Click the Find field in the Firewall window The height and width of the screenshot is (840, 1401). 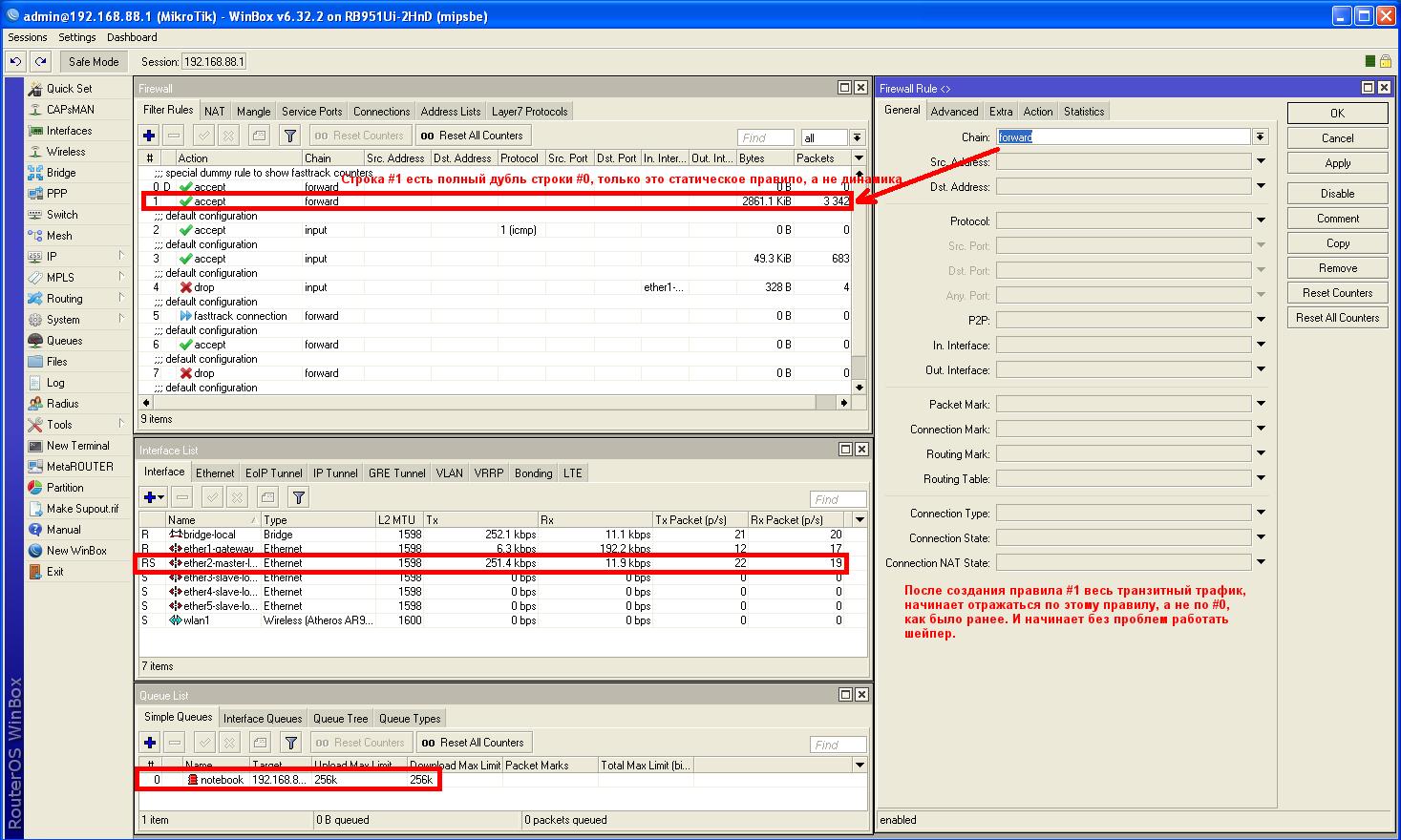[x=766, y=137]
